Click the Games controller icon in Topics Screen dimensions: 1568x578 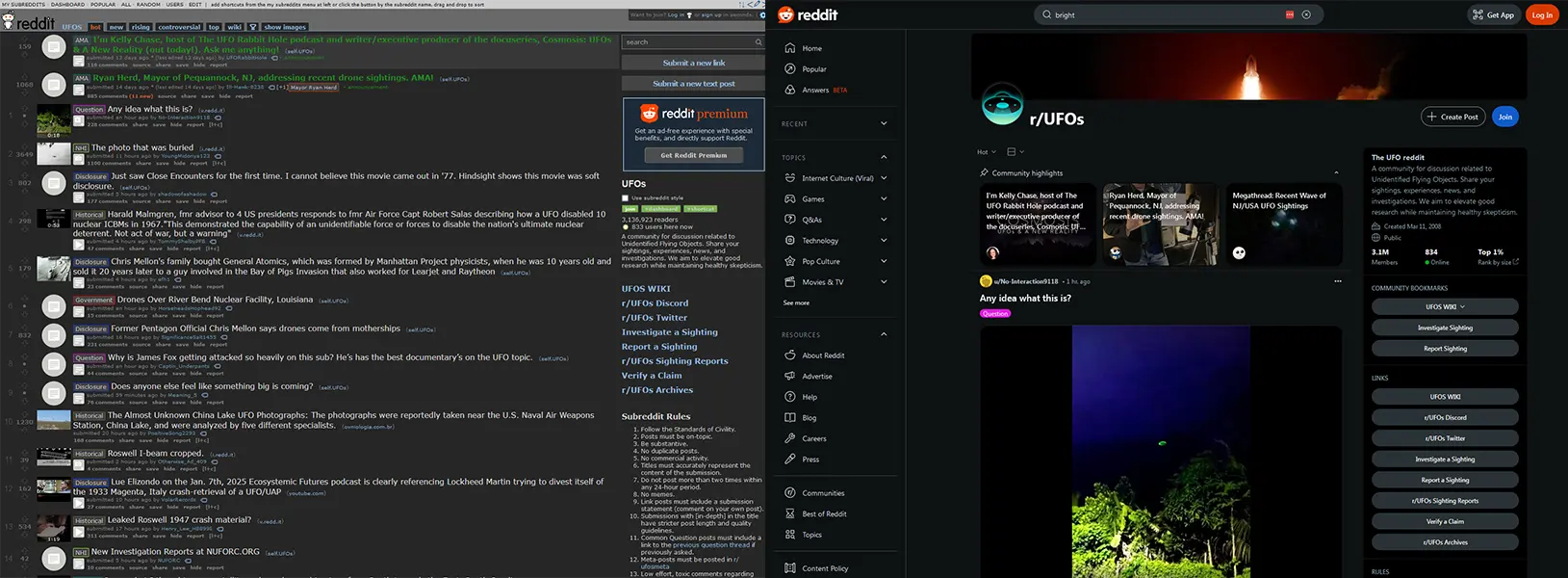790,198
